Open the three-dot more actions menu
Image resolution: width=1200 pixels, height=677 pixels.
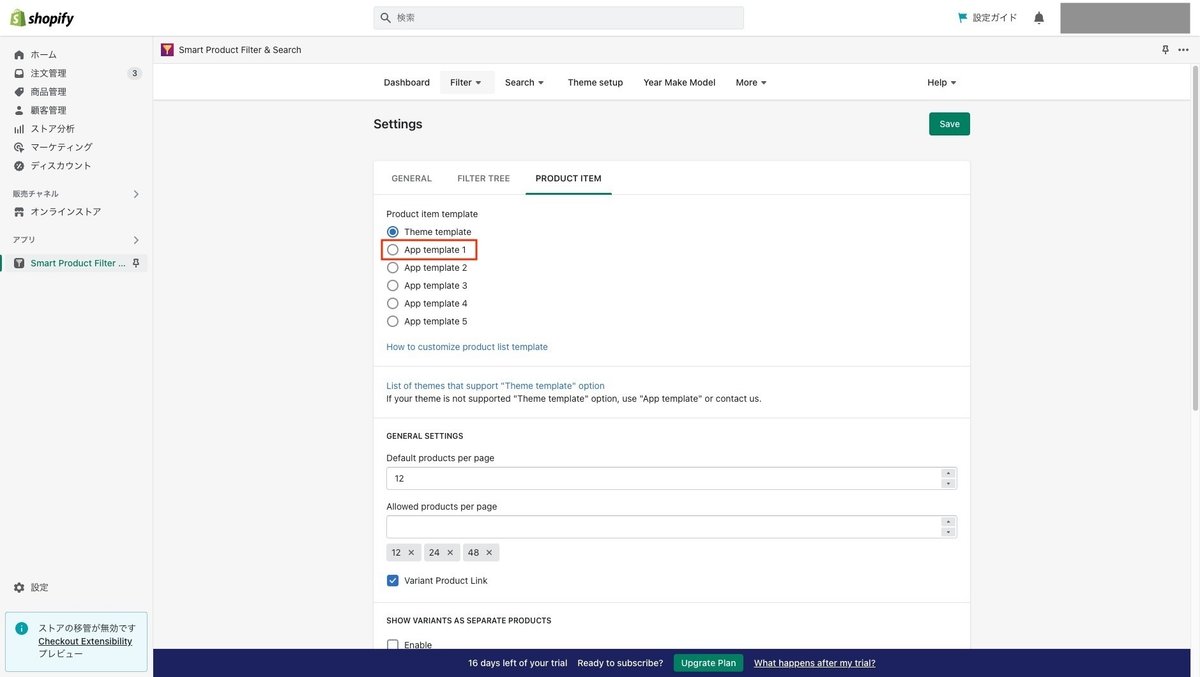pos(1183,50)
